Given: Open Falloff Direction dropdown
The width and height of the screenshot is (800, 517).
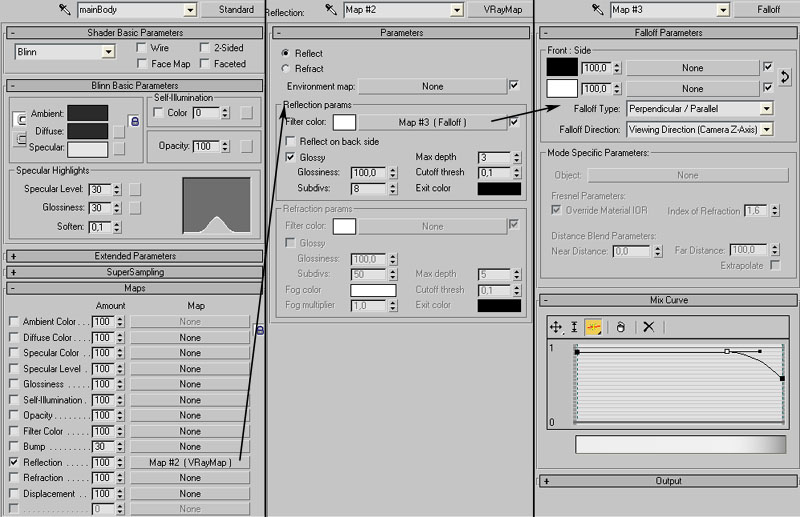Looking at the screenshot, I should (x=766, y=130).
